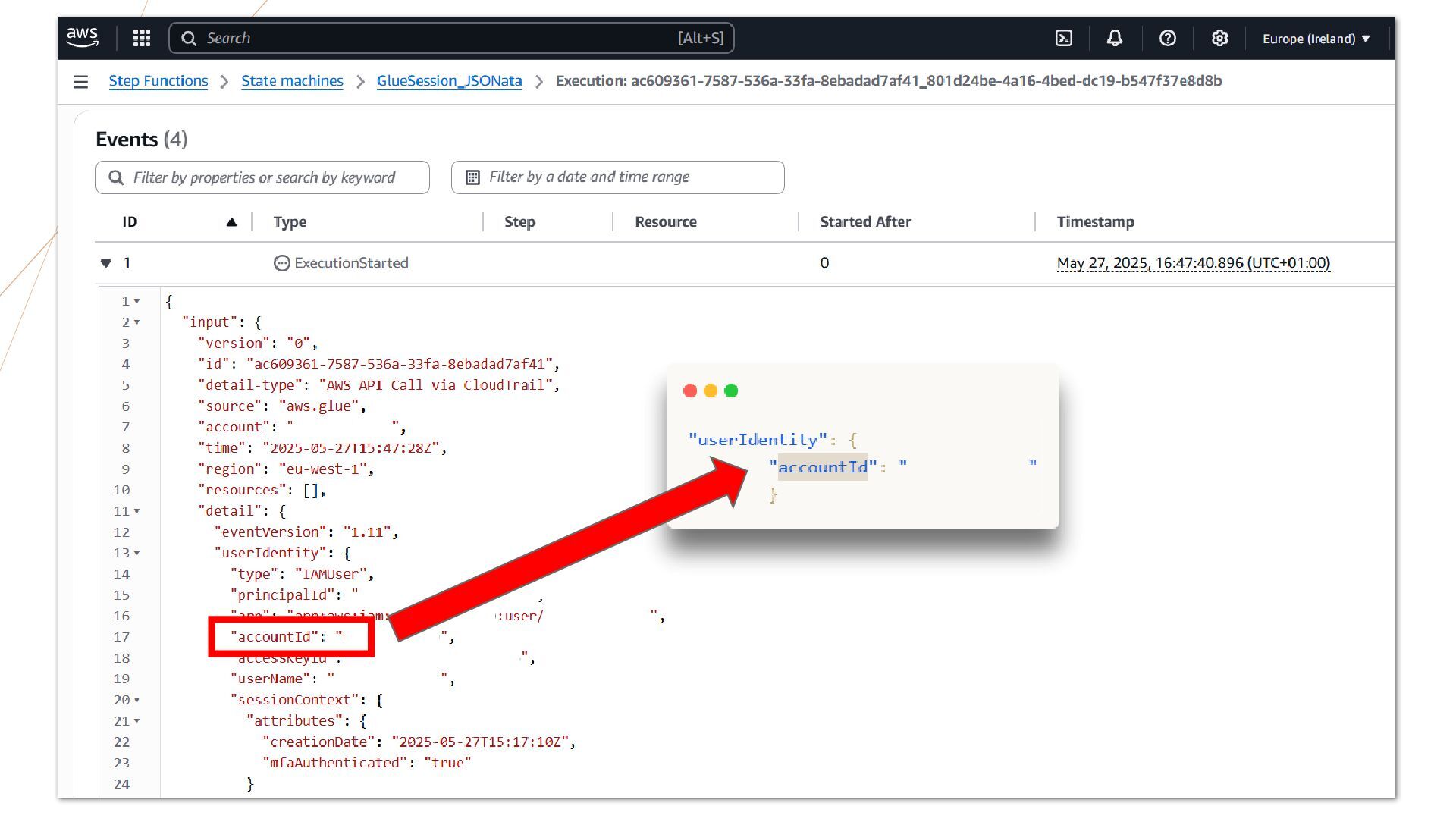Click the date and time range filter

click(618, 177)
